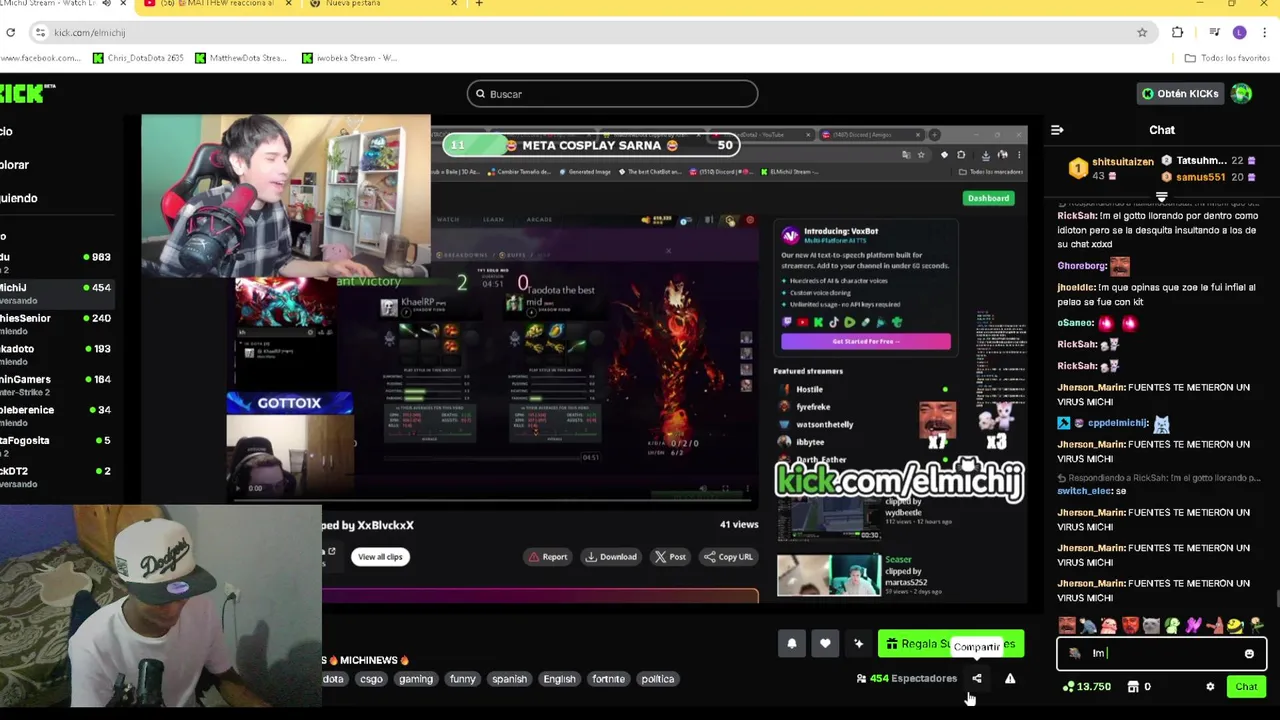
Task: Click the 454 Espectadores viewer count
Action: 907,679
